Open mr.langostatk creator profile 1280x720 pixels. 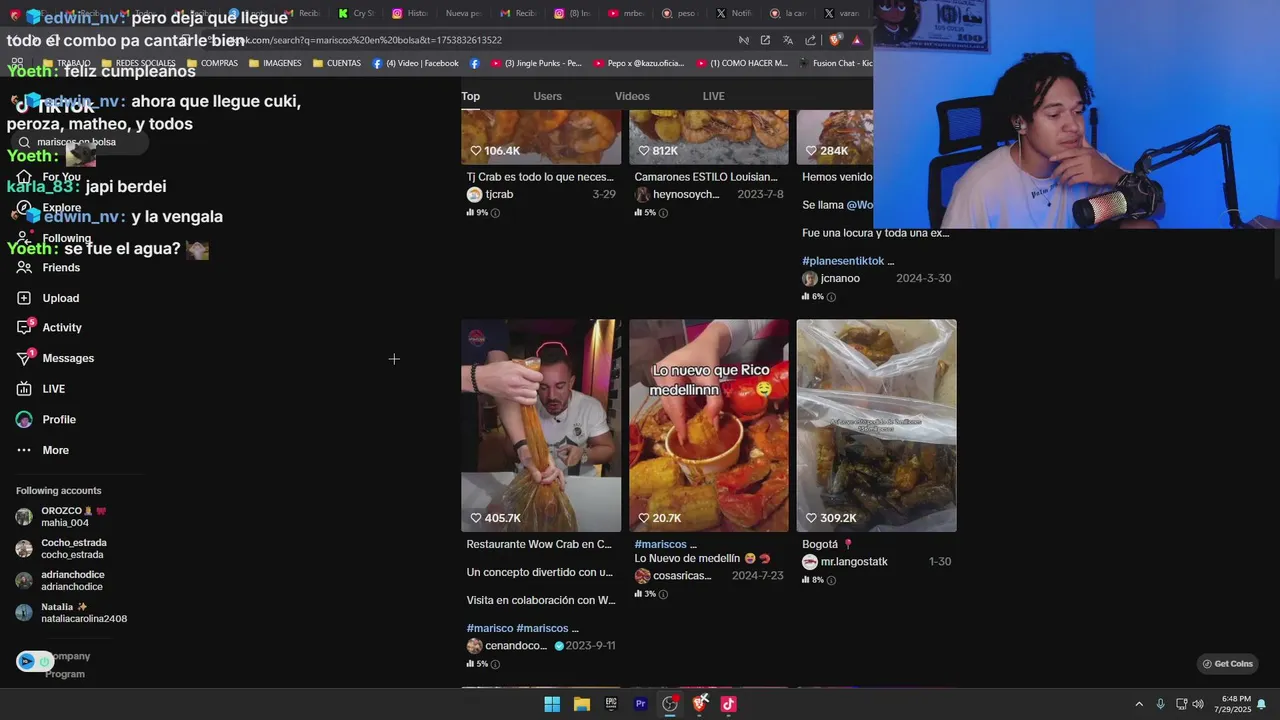[x=845, y=562]
